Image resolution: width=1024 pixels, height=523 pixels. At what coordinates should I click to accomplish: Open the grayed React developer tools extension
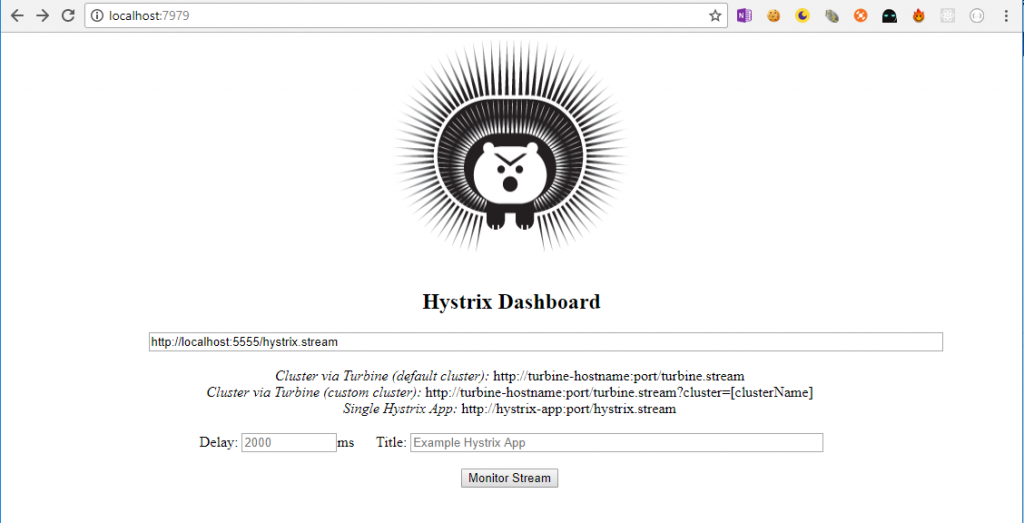[948, 16]
